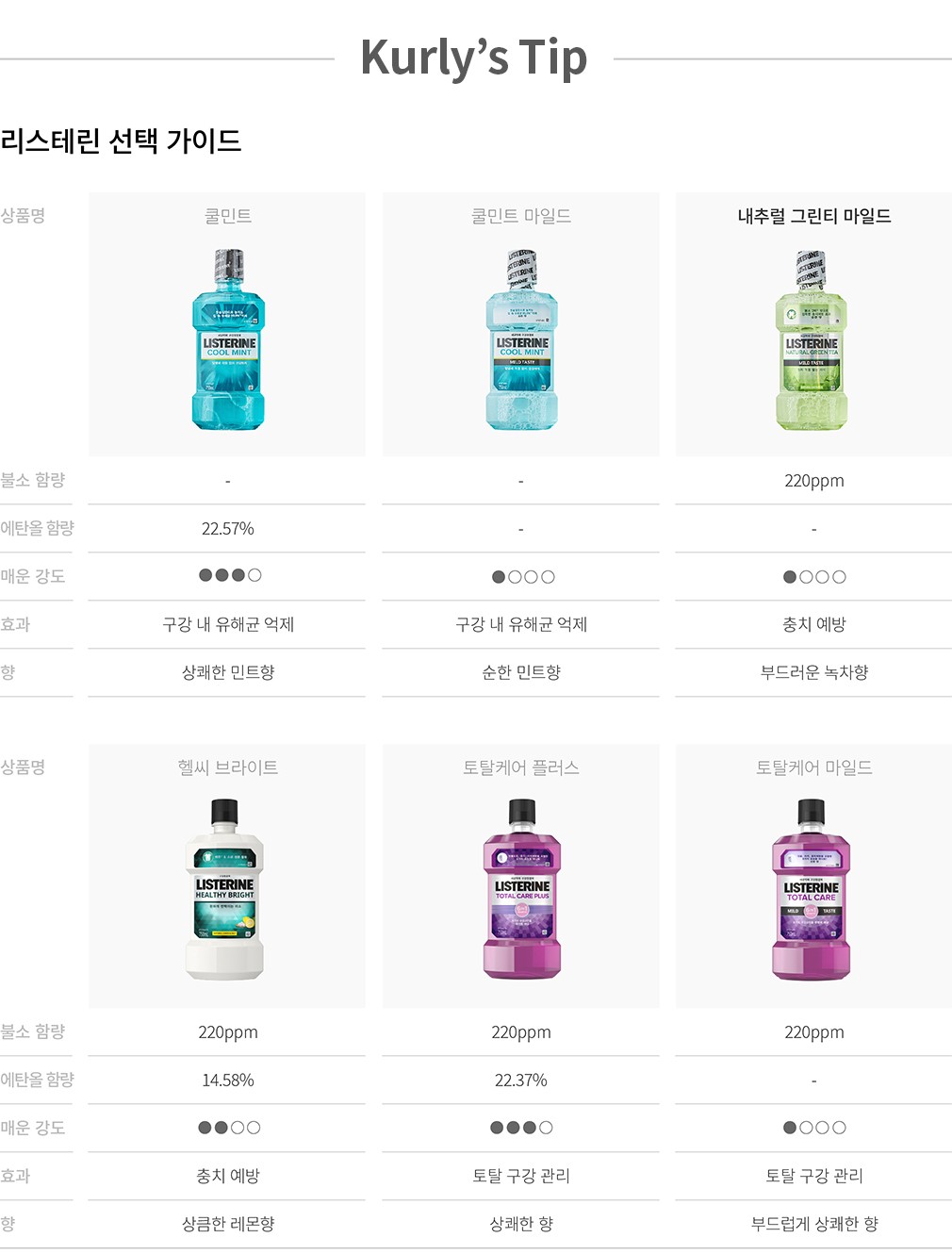Click 22.57% ethanol value for 쿨민트
Viewport: 952px width, 1254px height.
point(228,529)
